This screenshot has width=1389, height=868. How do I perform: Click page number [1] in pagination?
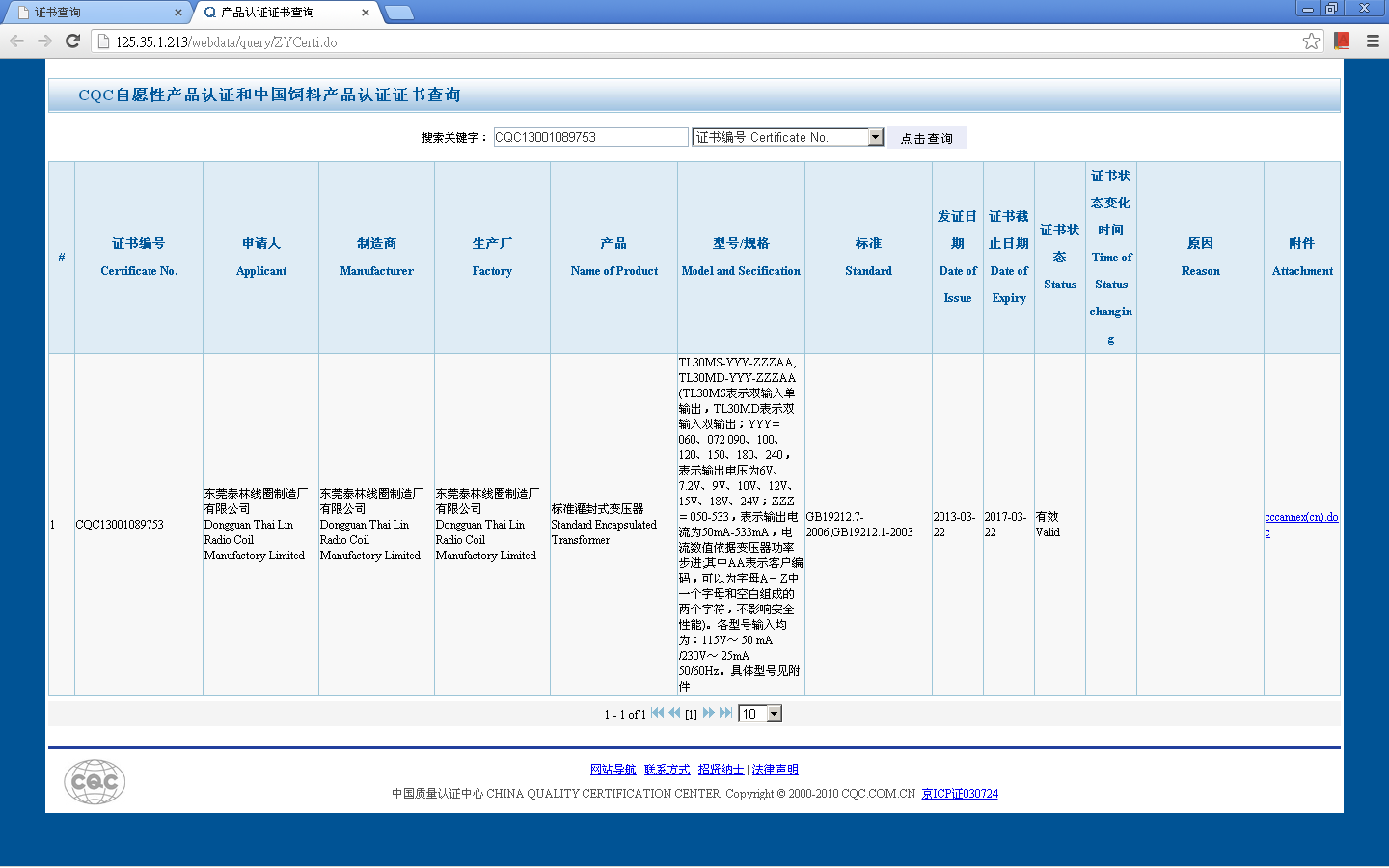pos(691,715)
